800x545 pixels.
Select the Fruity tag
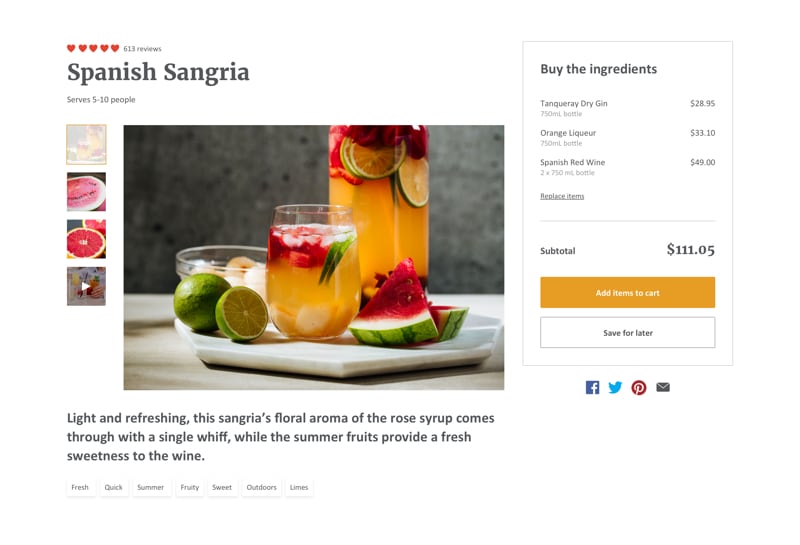[x=190, y=487]
